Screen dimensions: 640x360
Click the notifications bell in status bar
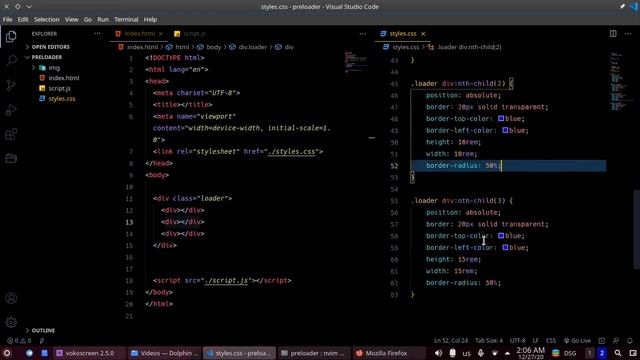coord(630,340)
